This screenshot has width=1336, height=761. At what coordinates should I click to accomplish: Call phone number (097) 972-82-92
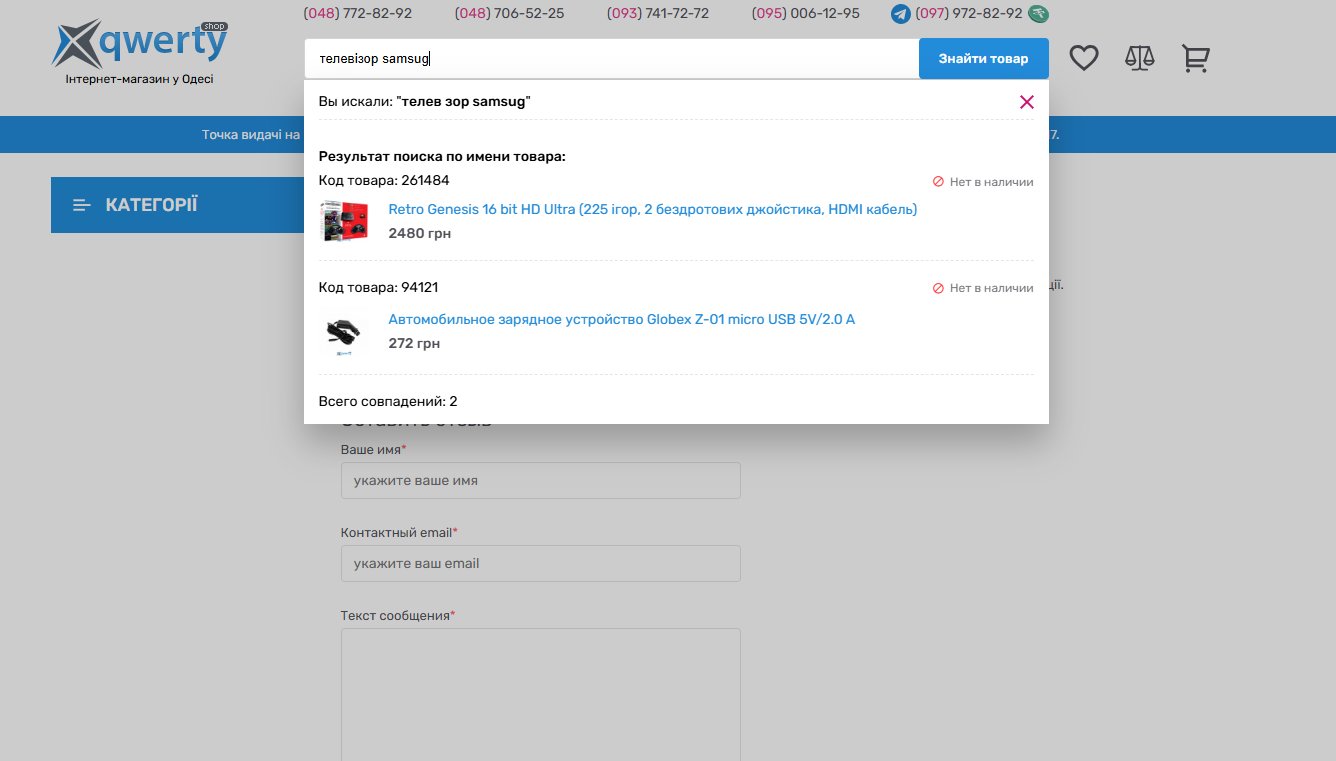point(969,14)
